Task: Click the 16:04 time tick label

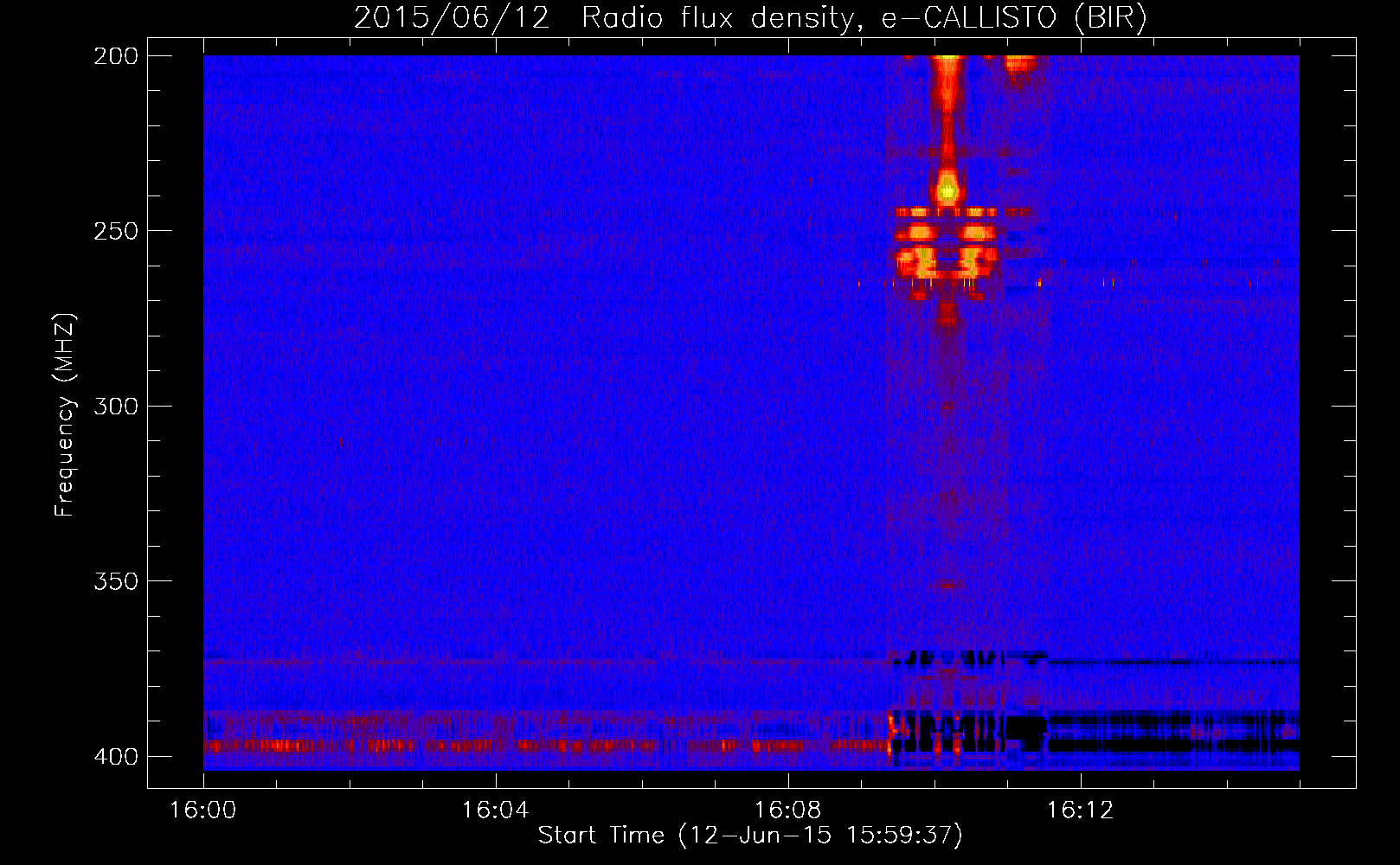Action: (x=495, y=811)
